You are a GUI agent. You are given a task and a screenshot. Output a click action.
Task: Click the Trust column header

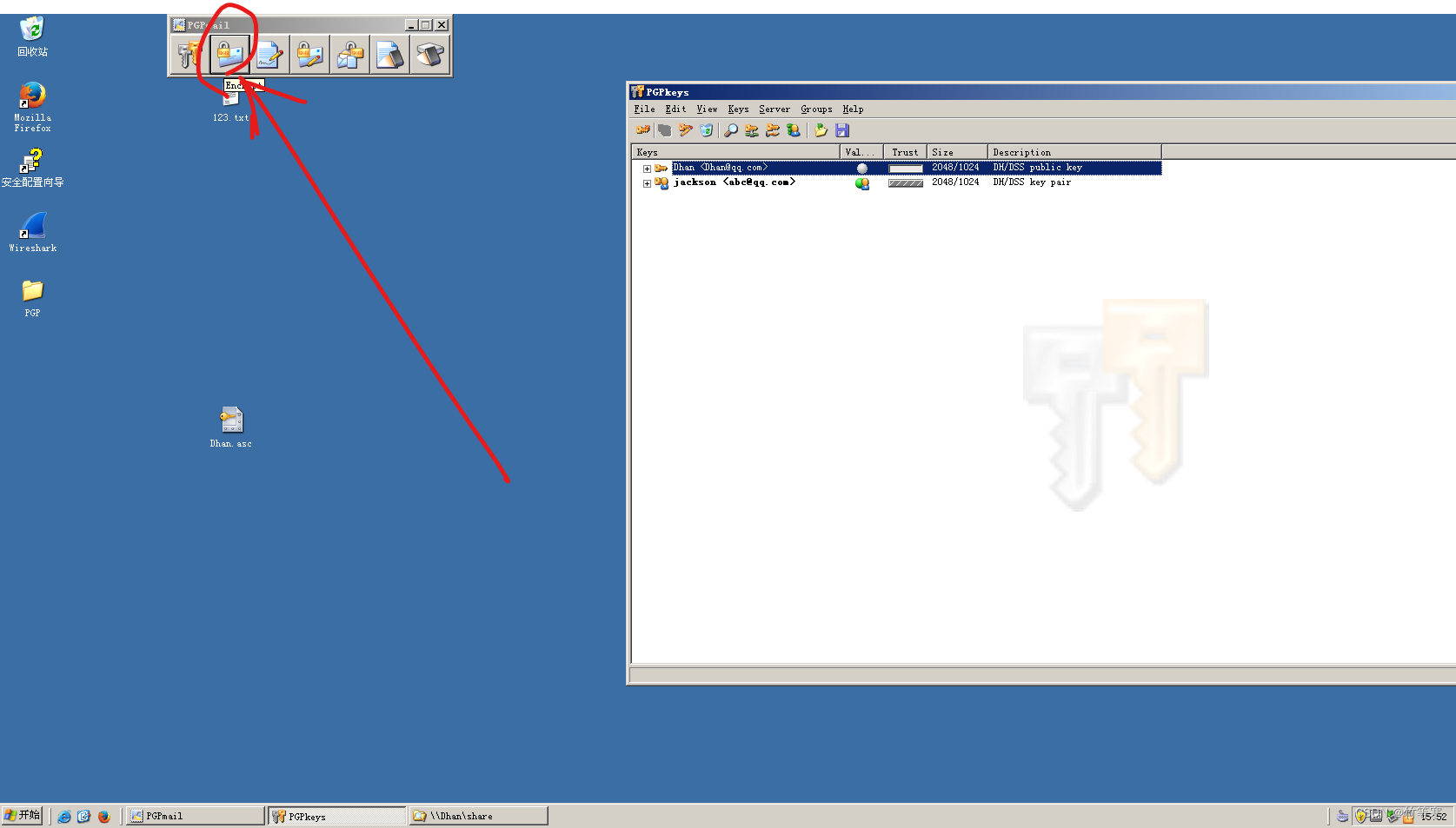coord(905,152)
